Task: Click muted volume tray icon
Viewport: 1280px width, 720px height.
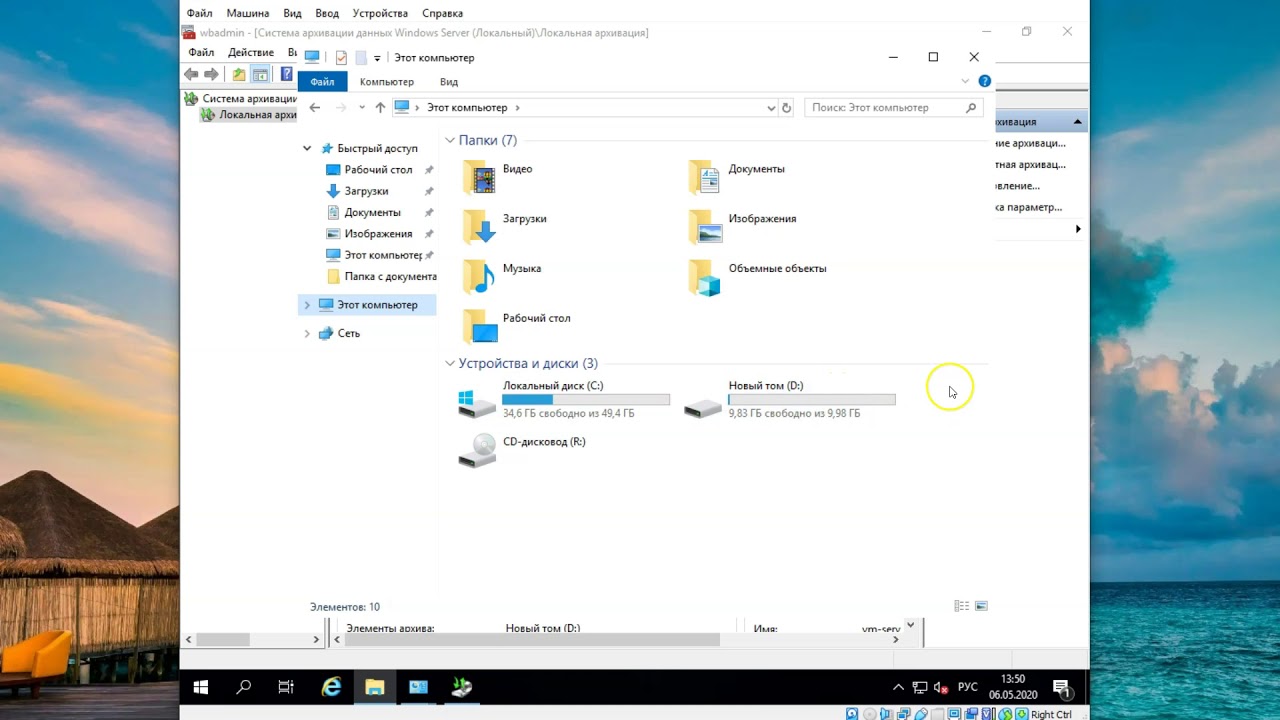Action: pyautogui.click(x=941, y=687)
